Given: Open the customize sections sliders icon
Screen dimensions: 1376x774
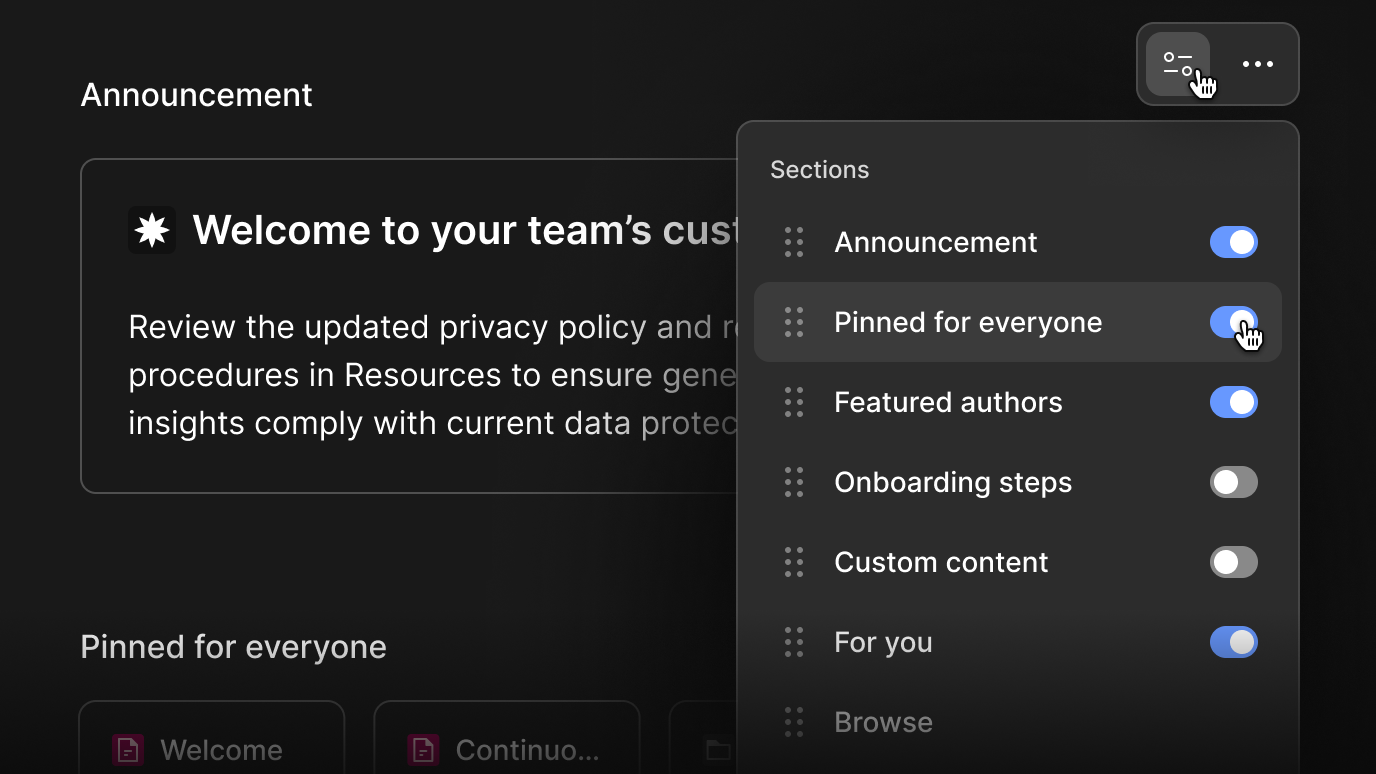Looking at the screenshot, I should click(1178, 64).
